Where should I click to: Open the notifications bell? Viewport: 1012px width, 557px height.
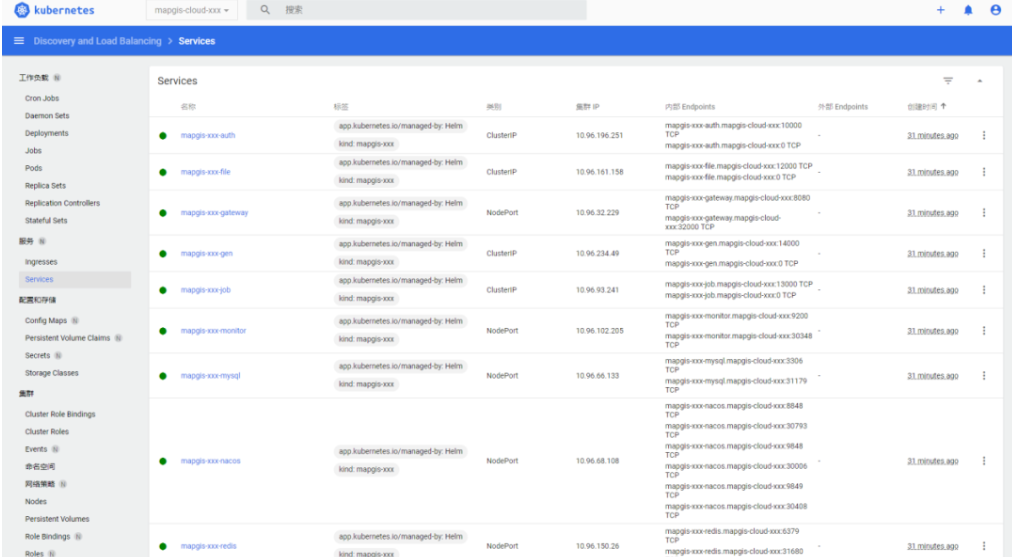[968, 10]
